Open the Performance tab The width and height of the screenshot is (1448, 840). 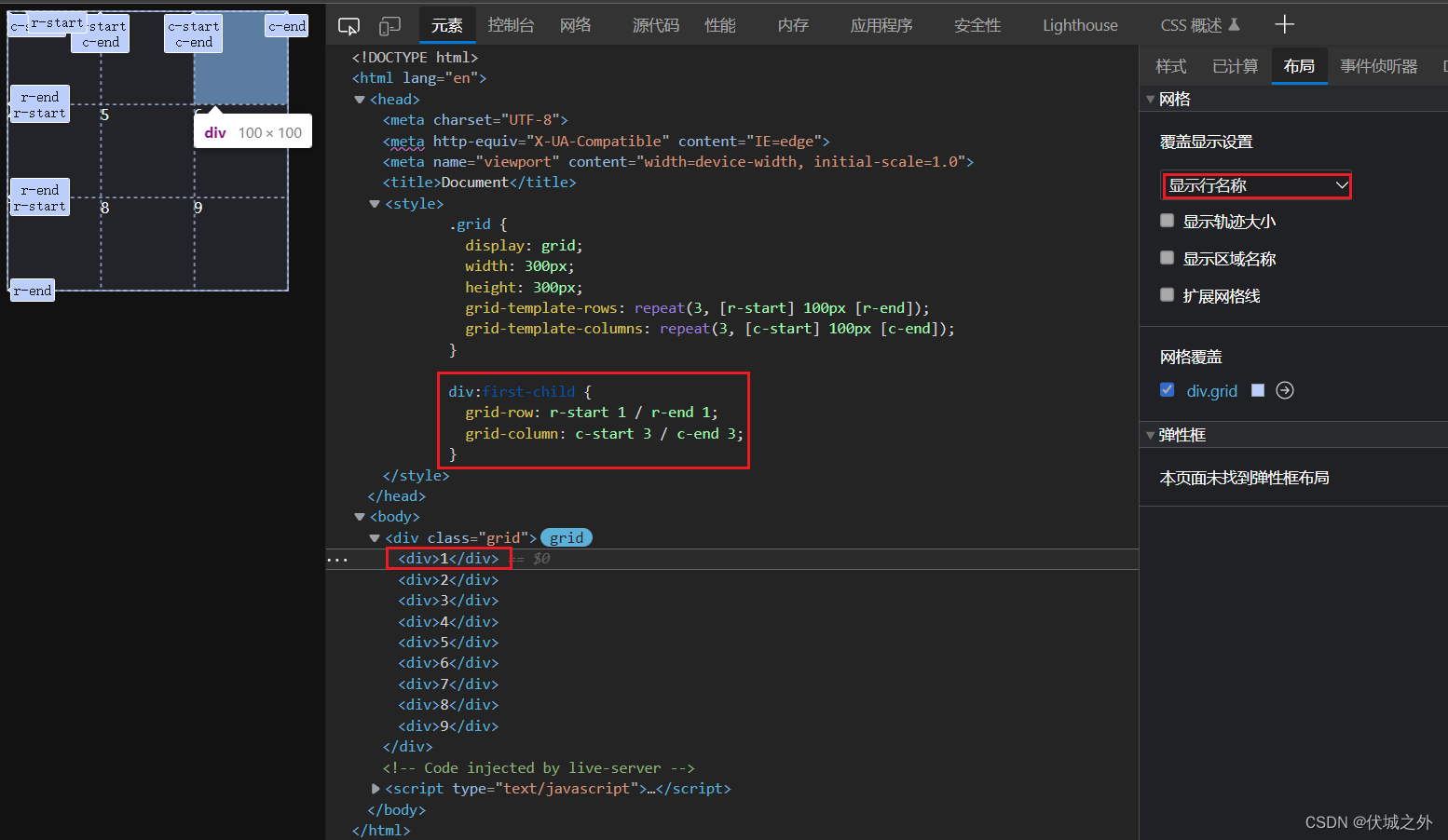point(720,25)
